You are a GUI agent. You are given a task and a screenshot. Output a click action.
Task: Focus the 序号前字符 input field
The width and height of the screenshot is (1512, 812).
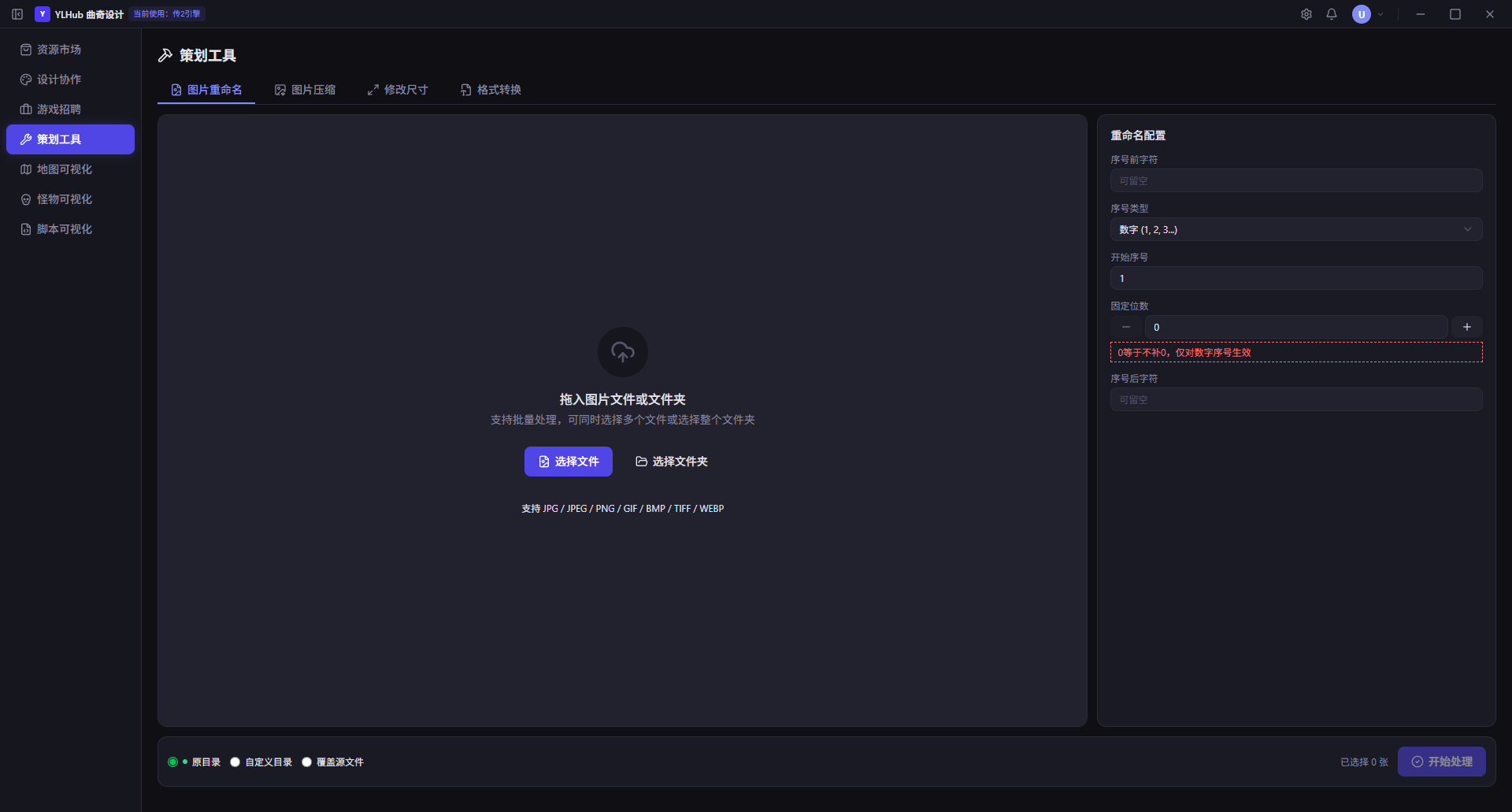pos(1296,180)
